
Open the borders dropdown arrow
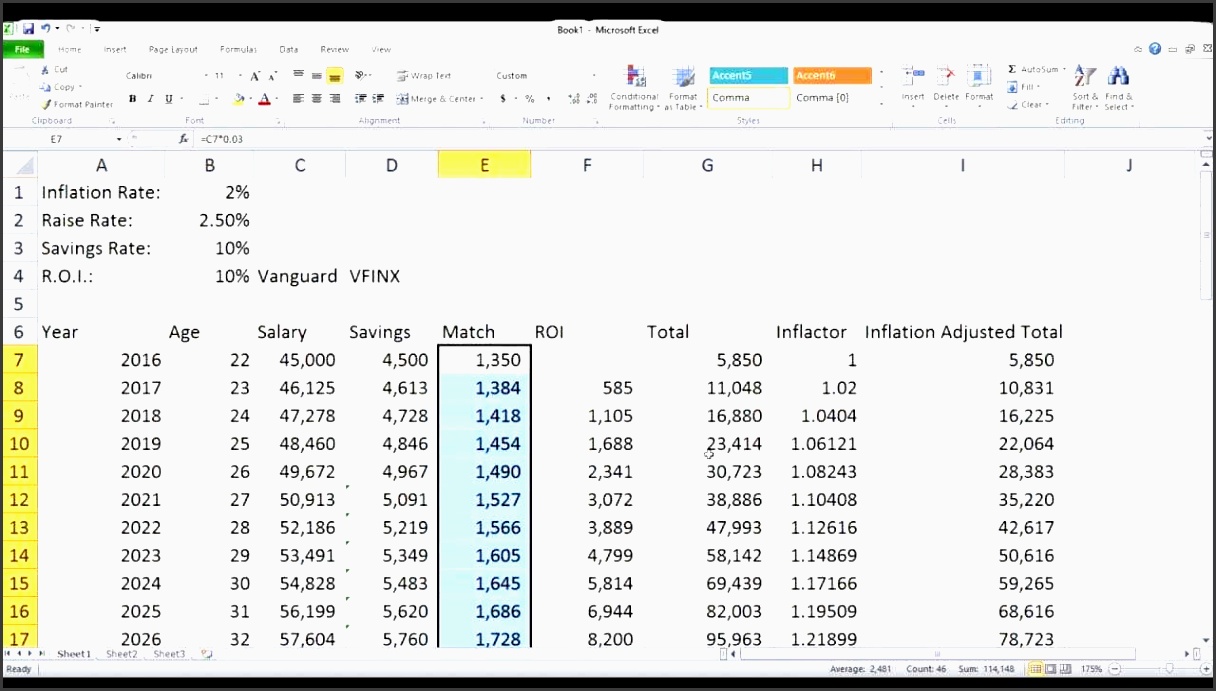pos(218,99)
